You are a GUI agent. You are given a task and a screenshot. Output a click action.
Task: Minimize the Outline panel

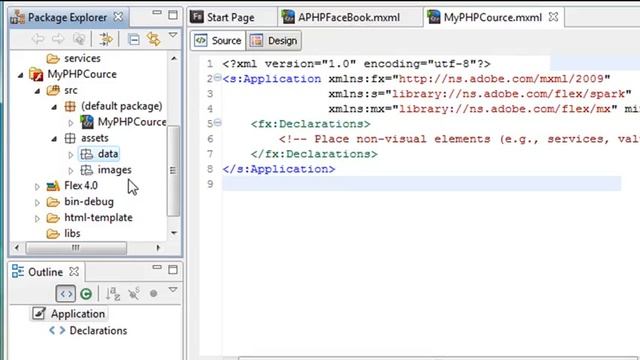[157, 267]
